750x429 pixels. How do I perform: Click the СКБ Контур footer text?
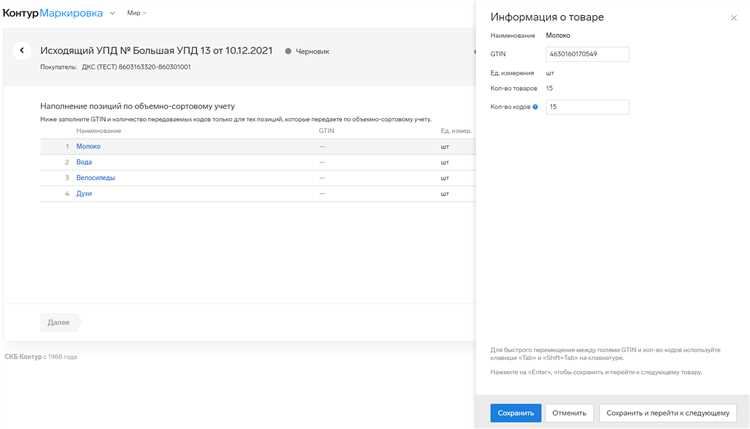[23, 357]
